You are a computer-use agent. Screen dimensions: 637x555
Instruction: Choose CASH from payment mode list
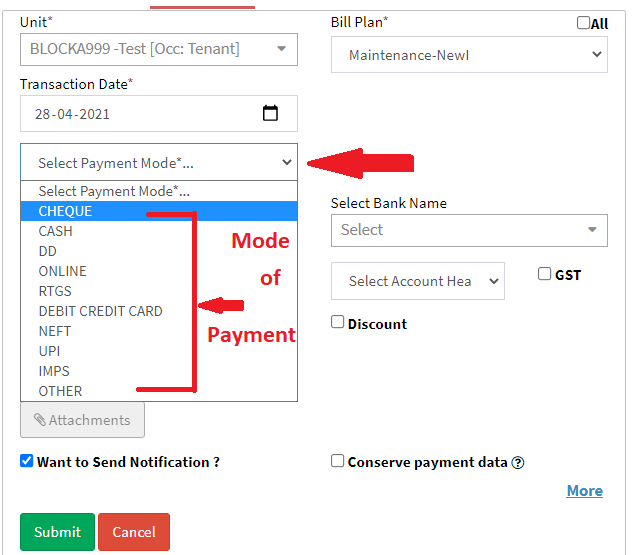click(x=56, y=231)
